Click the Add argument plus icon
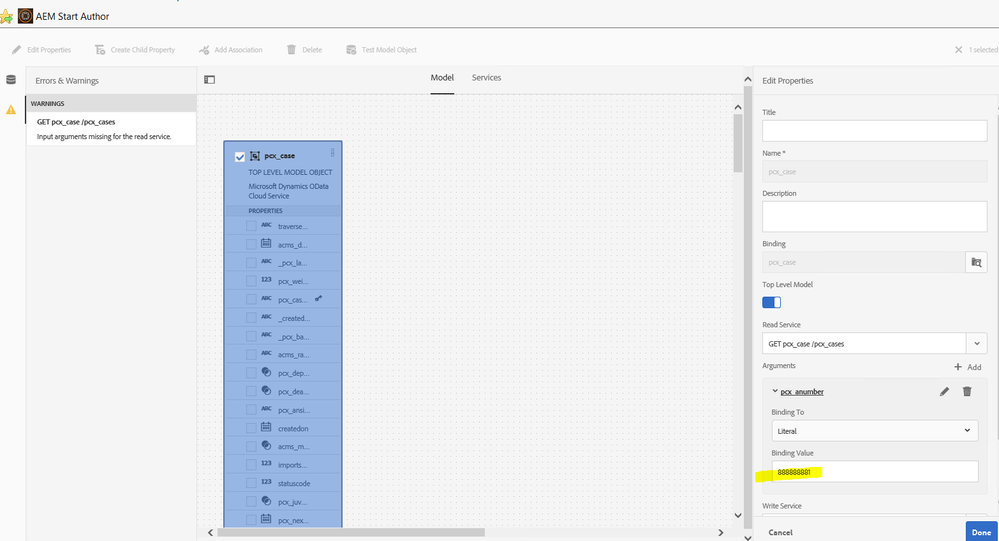This screenshot has width=999, height=541. (958, 367)
